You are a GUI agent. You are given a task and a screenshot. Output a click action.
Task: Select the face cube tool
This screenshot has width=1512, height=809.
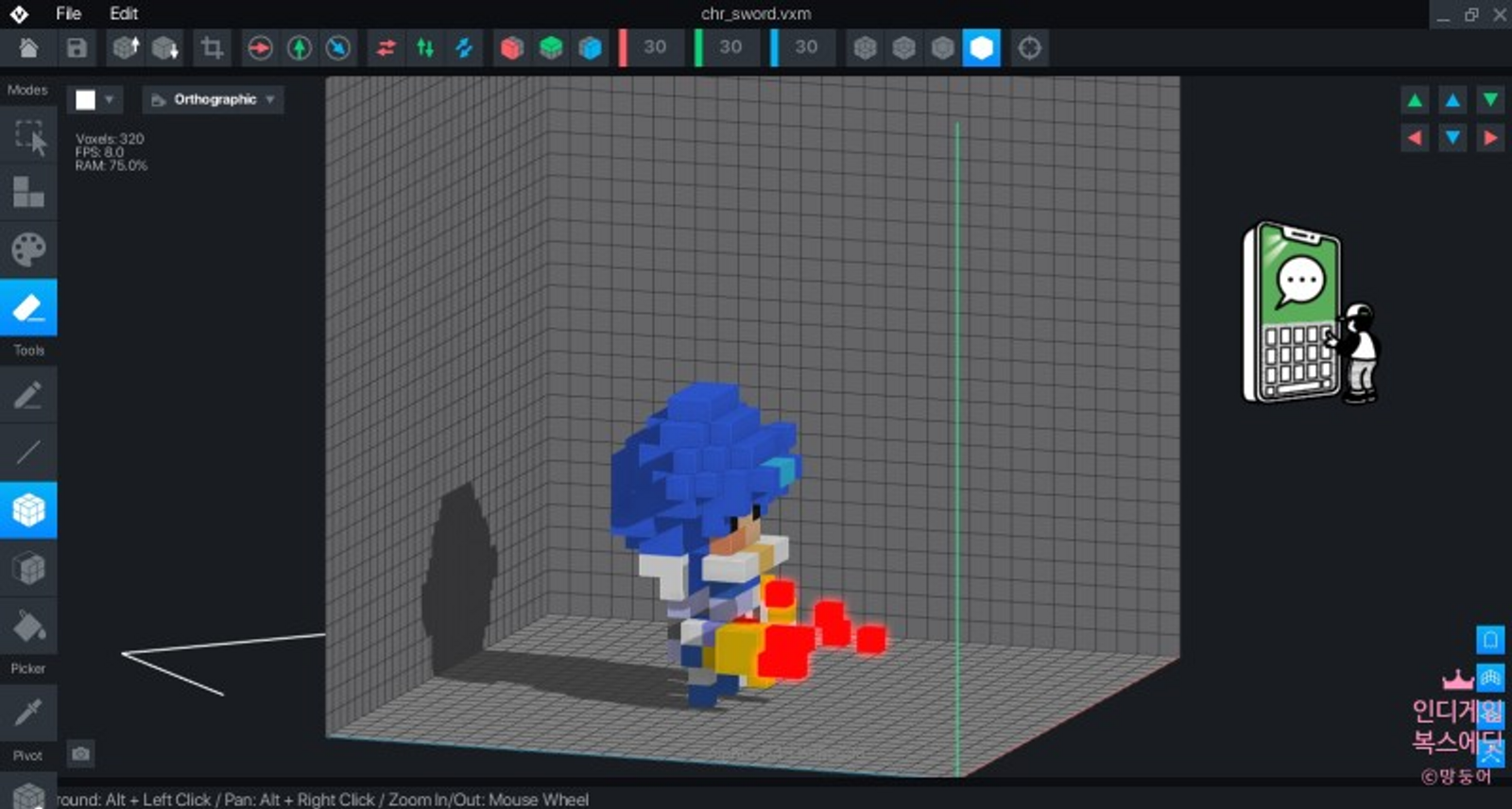[28, 569]
